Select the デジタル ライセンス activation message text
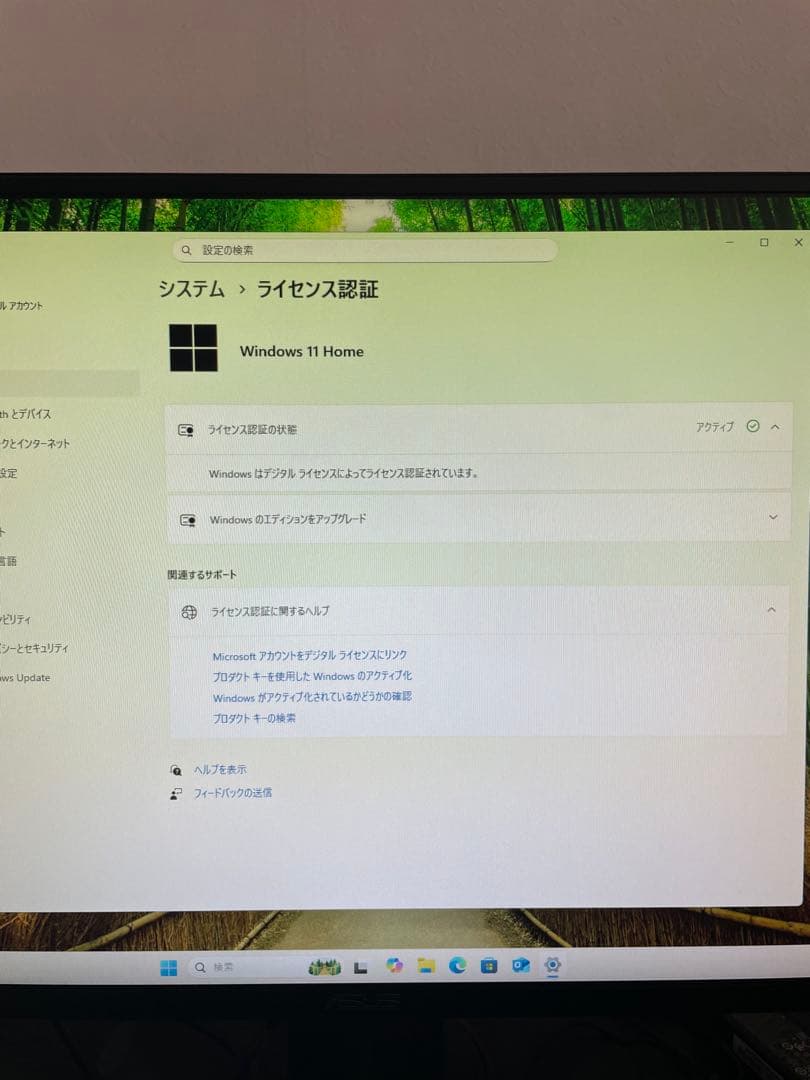Viewport: 810px width, 1080px height. tap(343, 473)
